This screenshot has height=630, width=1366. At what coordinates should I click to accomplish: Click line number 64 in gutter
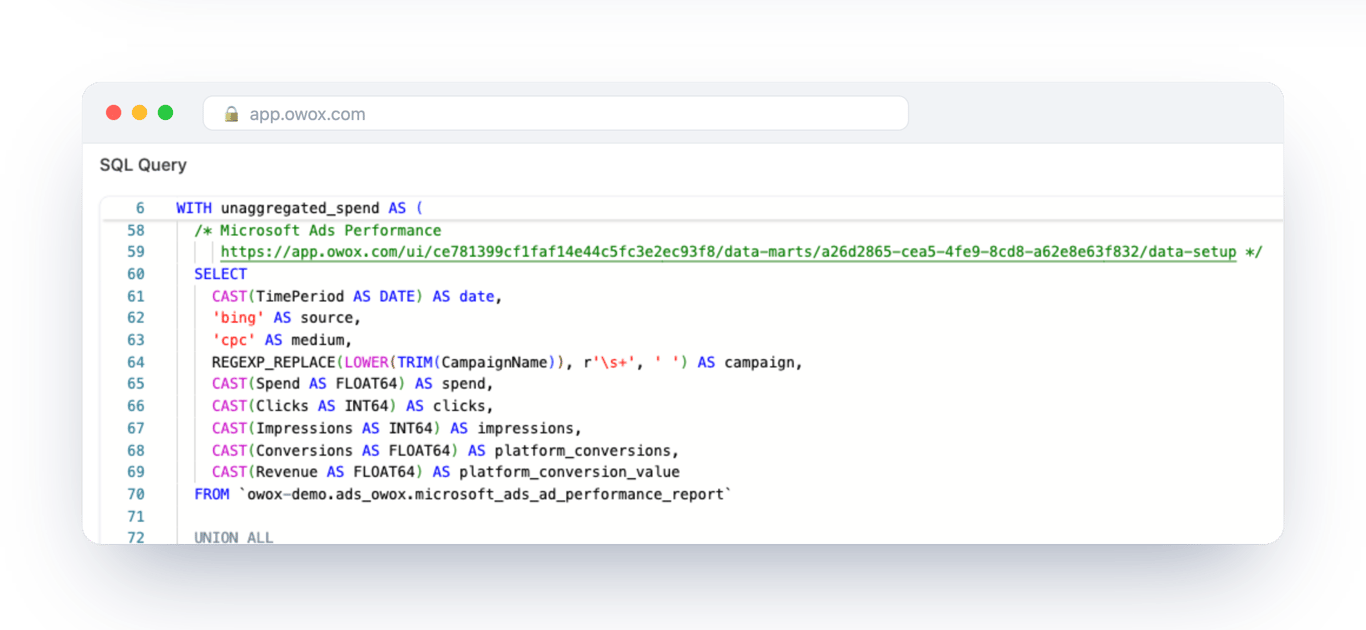tap(136, 362)
